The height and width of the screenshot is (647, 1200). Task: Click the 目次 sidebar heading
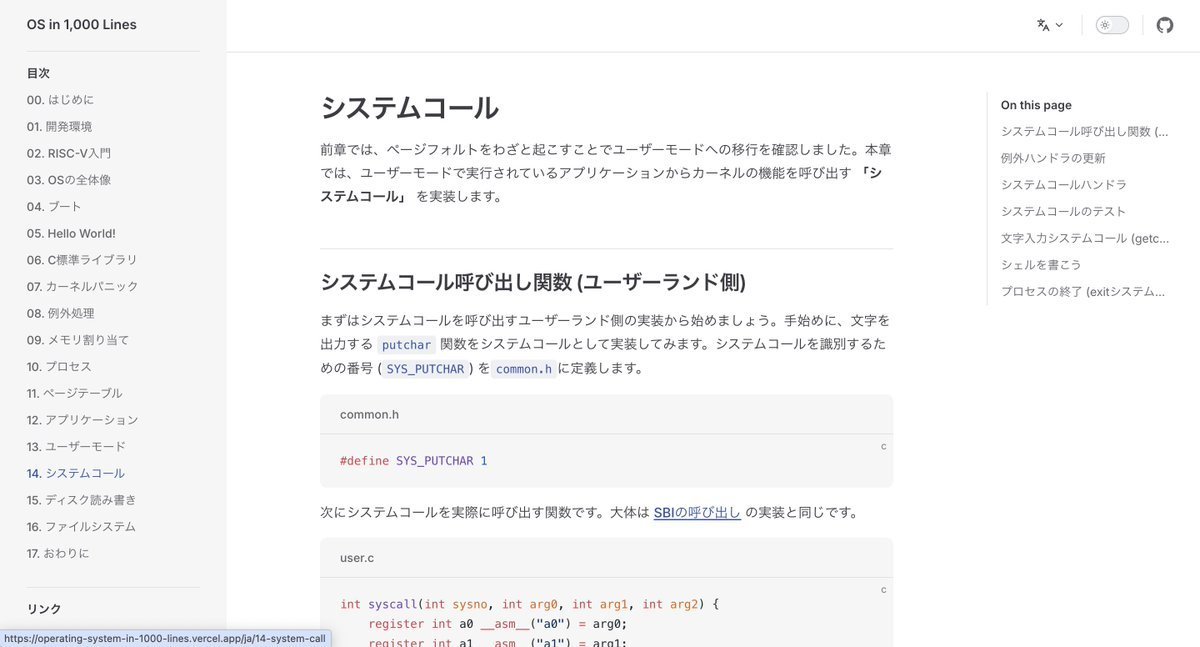[38, 73]
